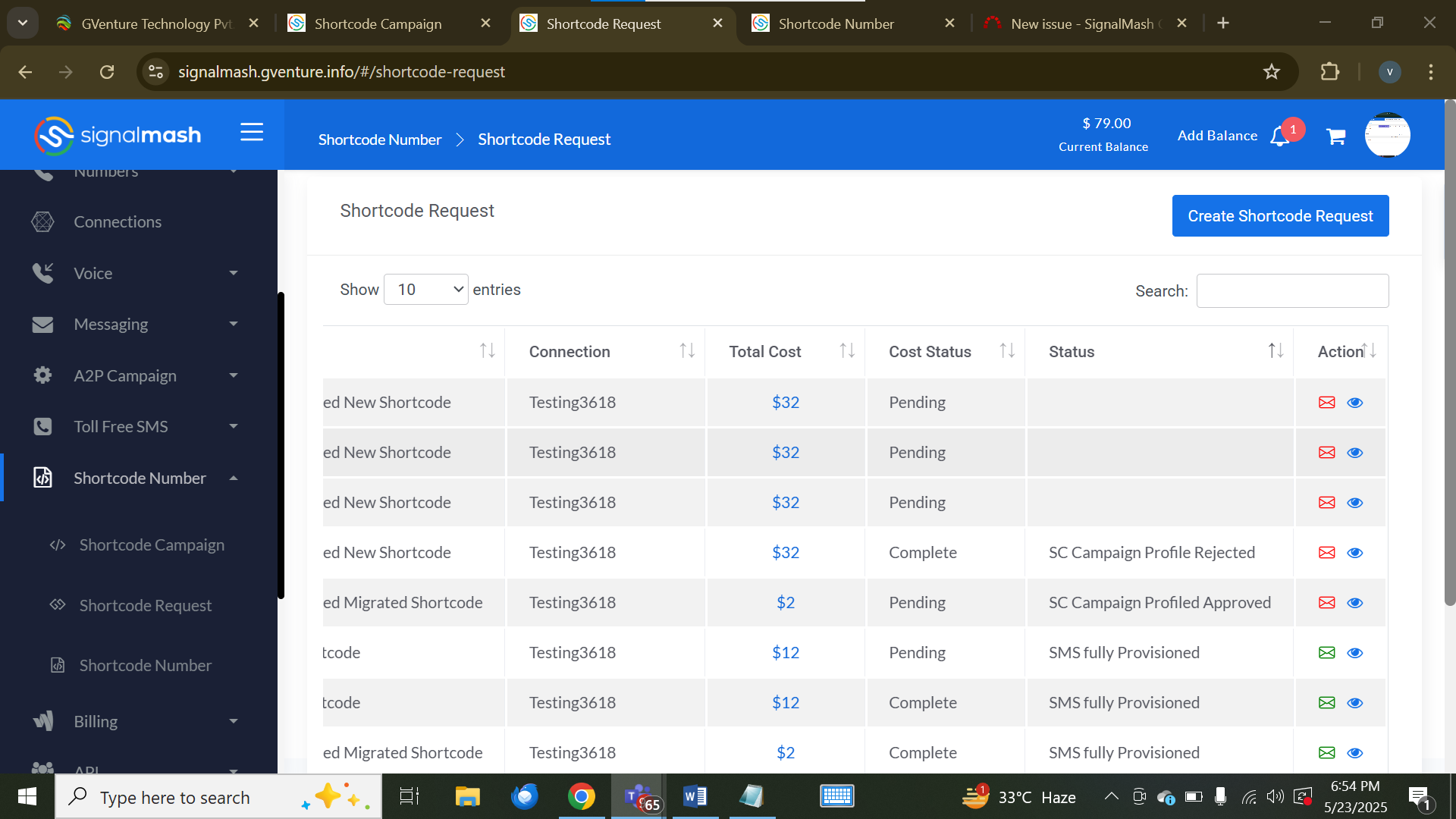Screen dimensions: 1456x819
Task: Click eye icon for SC Campaign Profile Rejected row
Action: 1355,553
